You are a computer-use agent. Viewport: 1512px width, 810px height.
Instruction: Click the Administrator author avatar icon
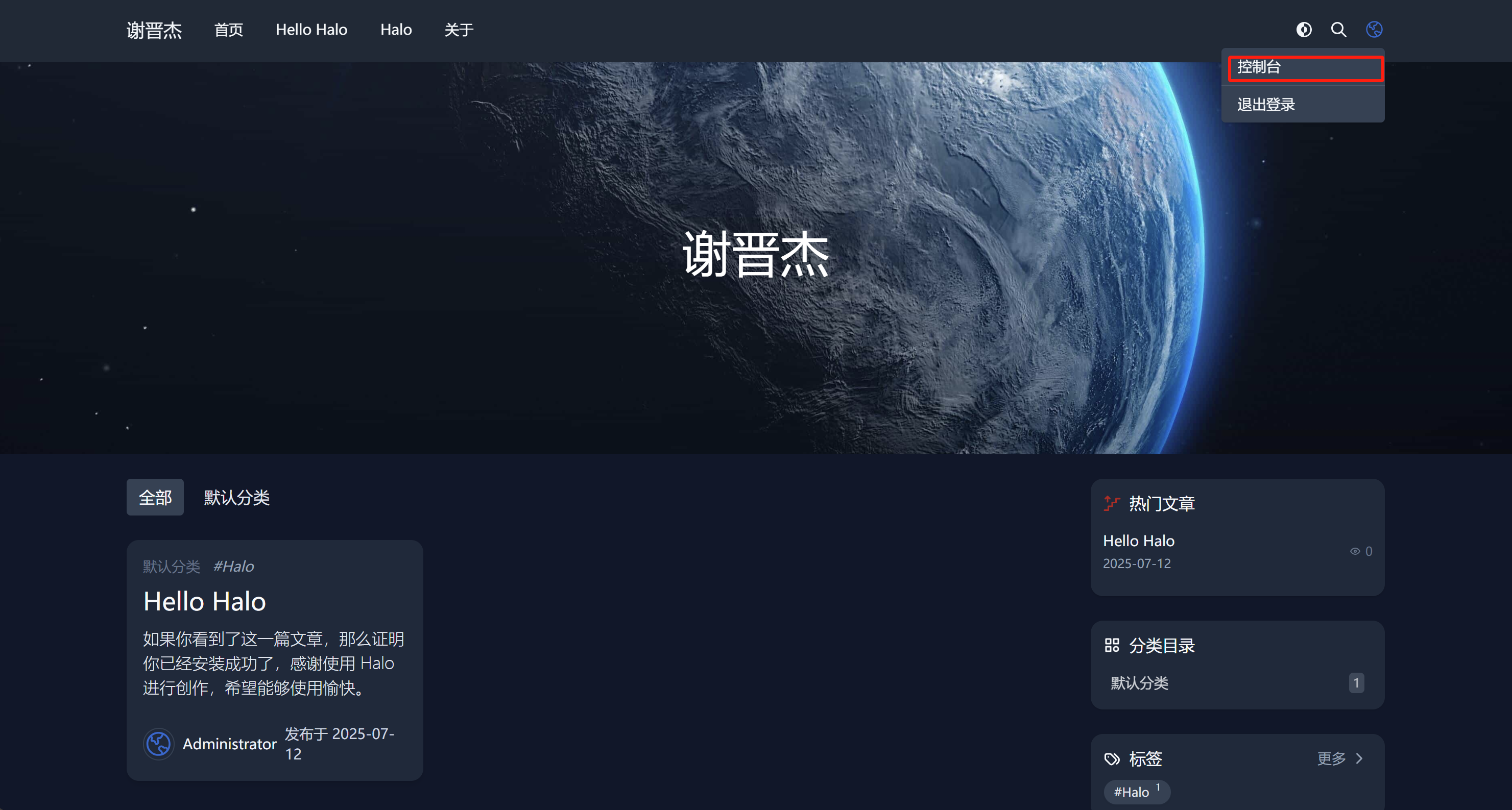158,744
